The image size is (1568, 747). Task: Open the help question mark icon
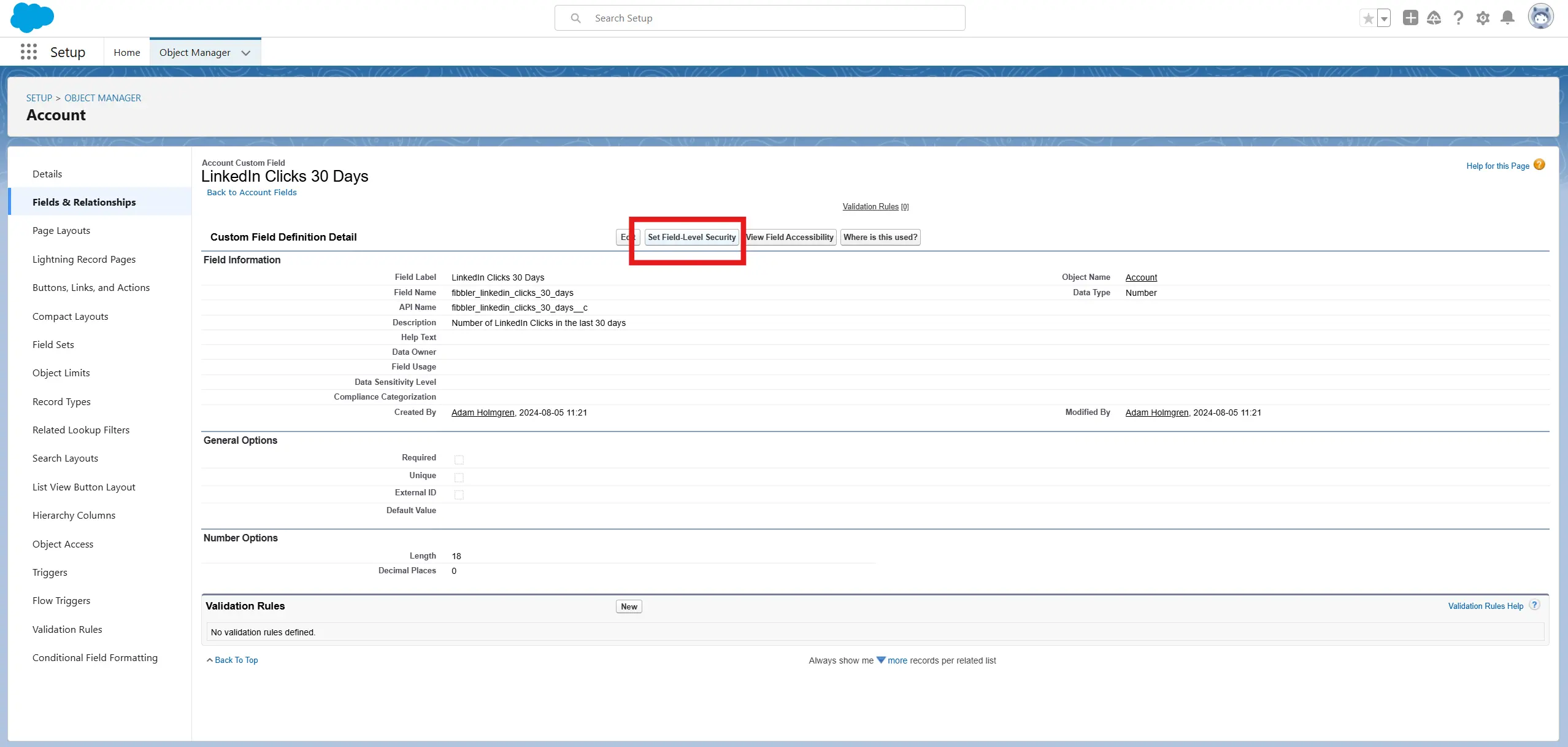1458,18
